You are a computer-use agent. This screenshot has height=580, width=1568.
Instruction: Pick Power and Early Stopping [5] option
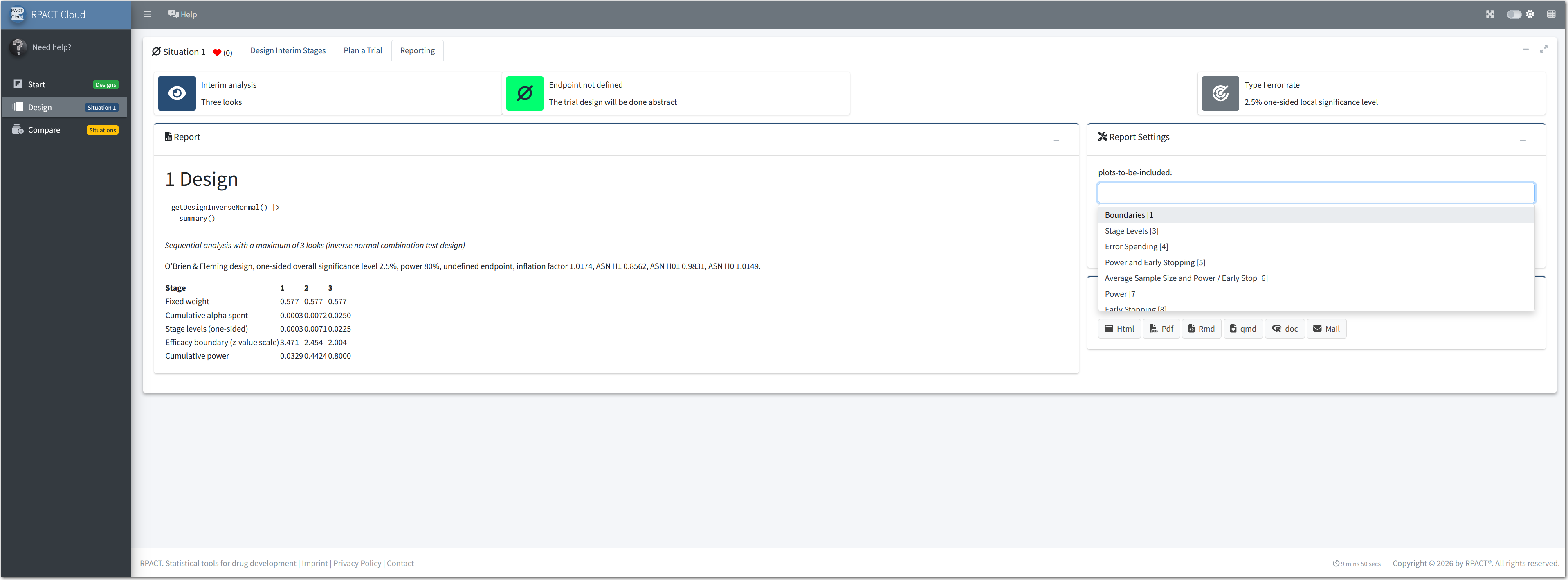click(1155, 263)
